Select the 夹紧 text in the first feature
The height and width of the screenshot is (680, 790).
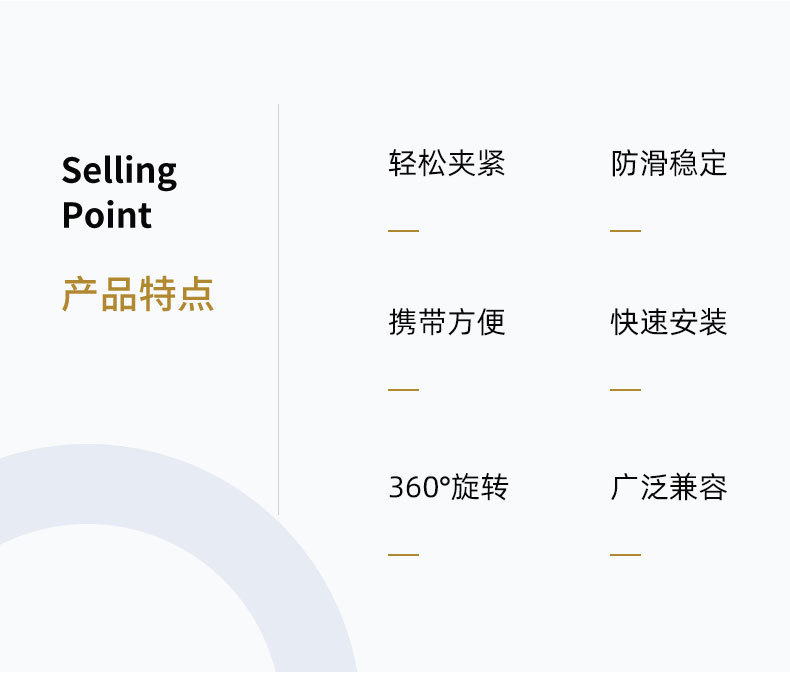point(476,164)
